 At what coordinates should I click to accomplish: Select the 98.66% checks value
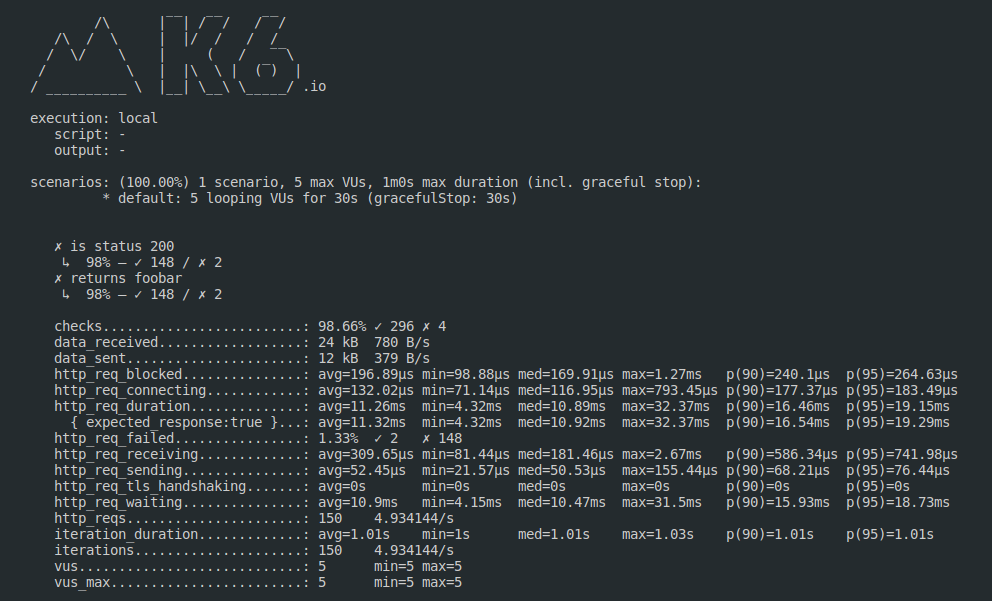(x=342, y=326)
